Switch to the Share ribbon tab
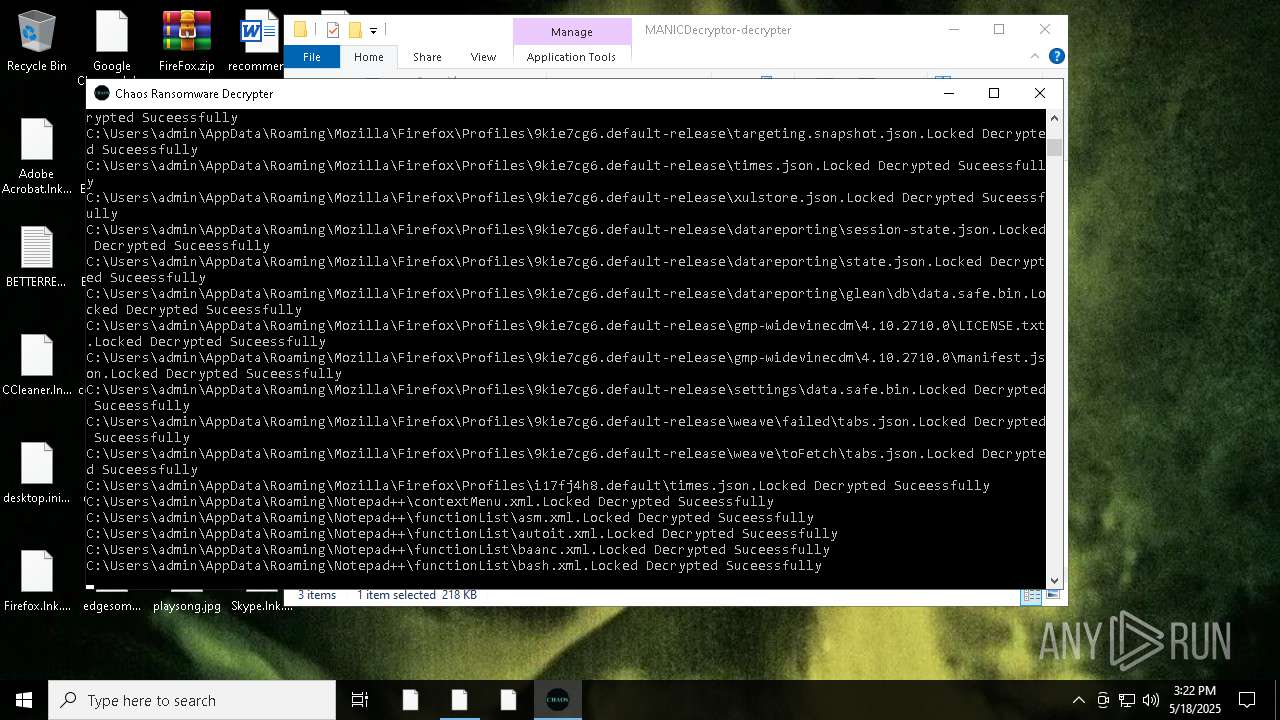Screen dimensions: 1280x720 point(427,57)
